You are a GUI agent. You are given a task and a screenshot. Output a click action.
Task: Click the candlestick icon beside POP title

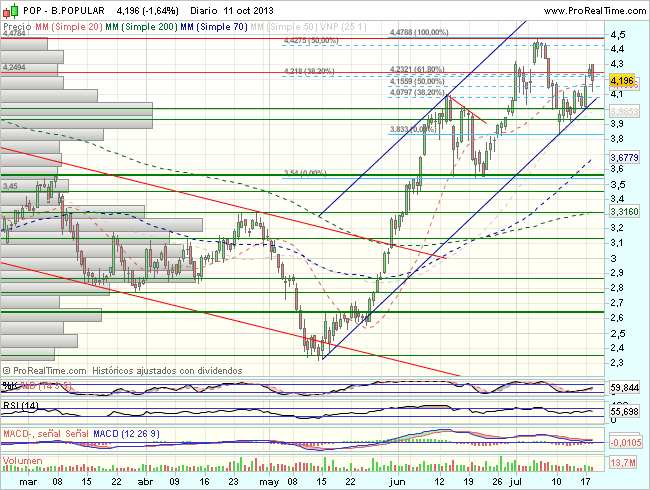[x=11, y=10]
